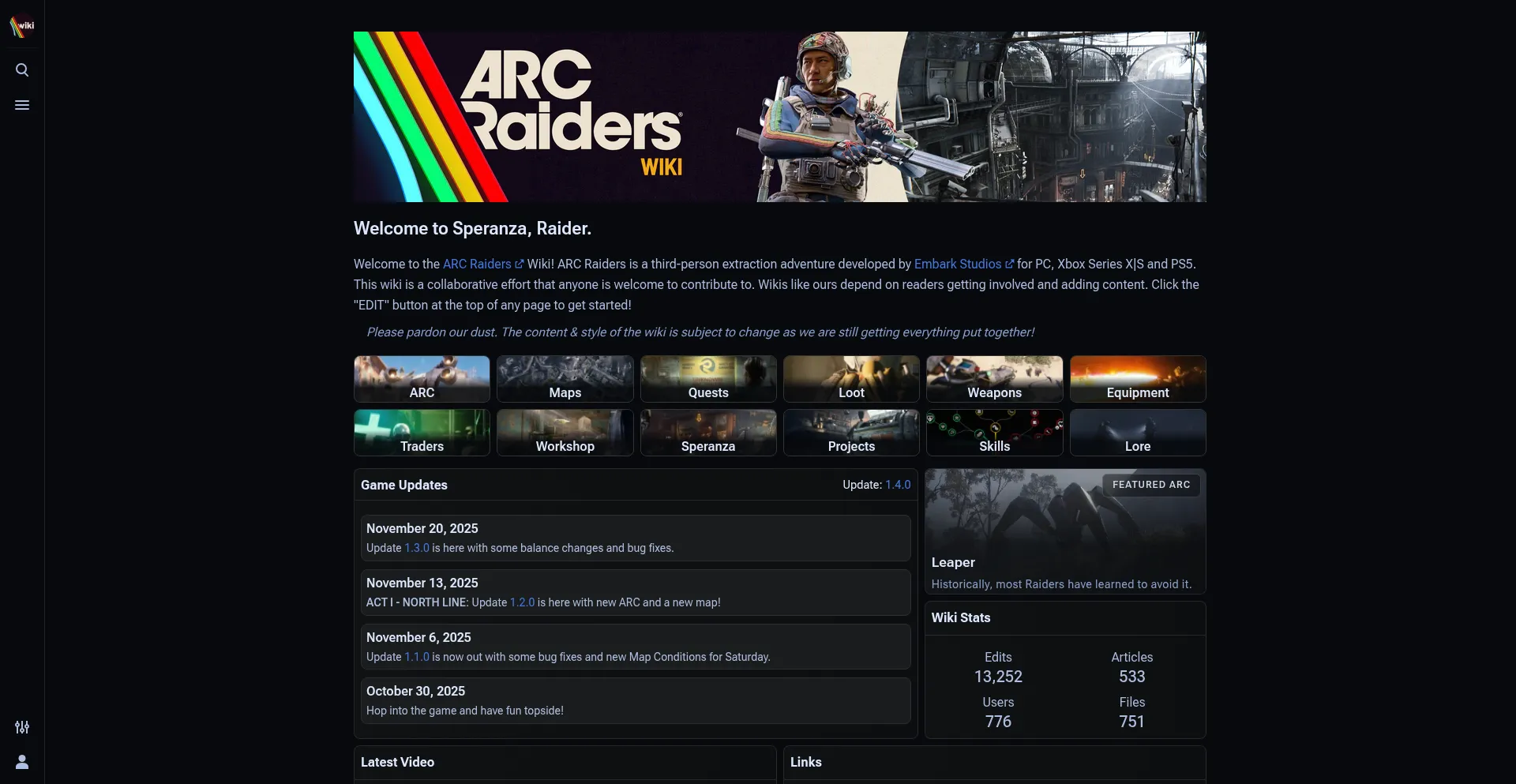Open the search magnifier icon
Screen dimensions: 1516x784
pyautogui.click(x=22, y=70)
